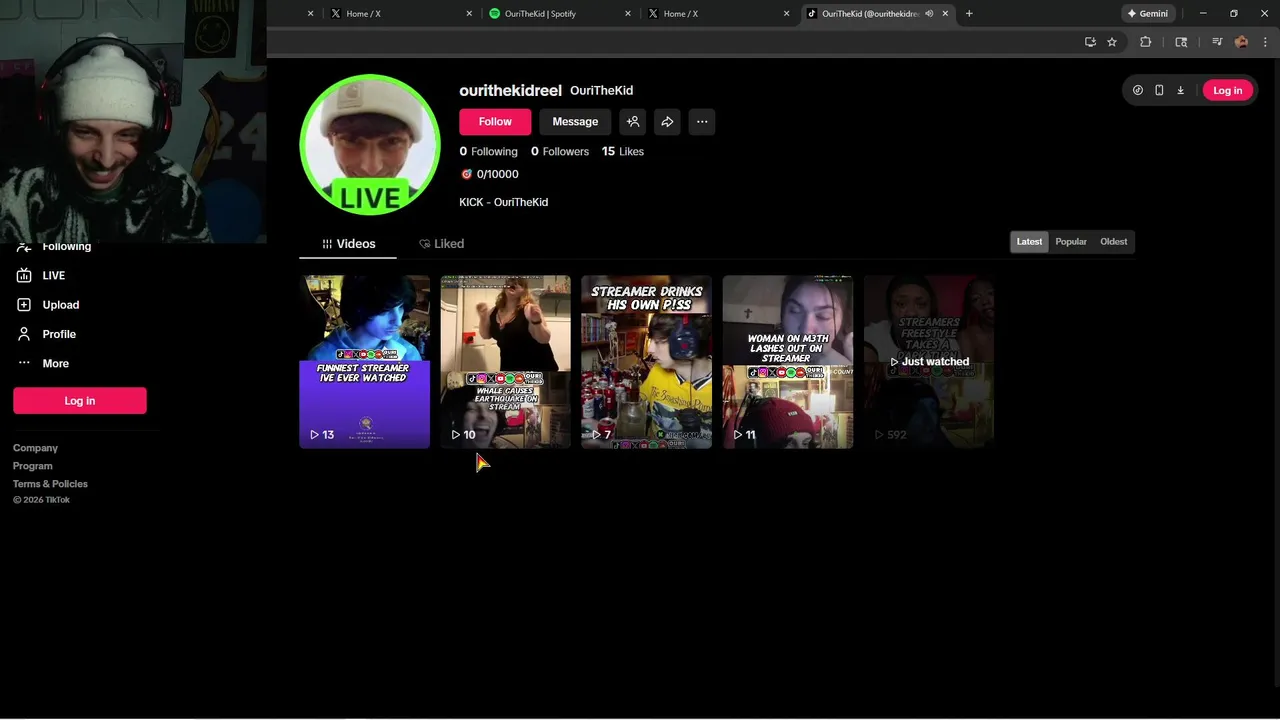The image size is (1280, 720).
Task: Click the Install app icon in address bar
Action: point(1090,42)
